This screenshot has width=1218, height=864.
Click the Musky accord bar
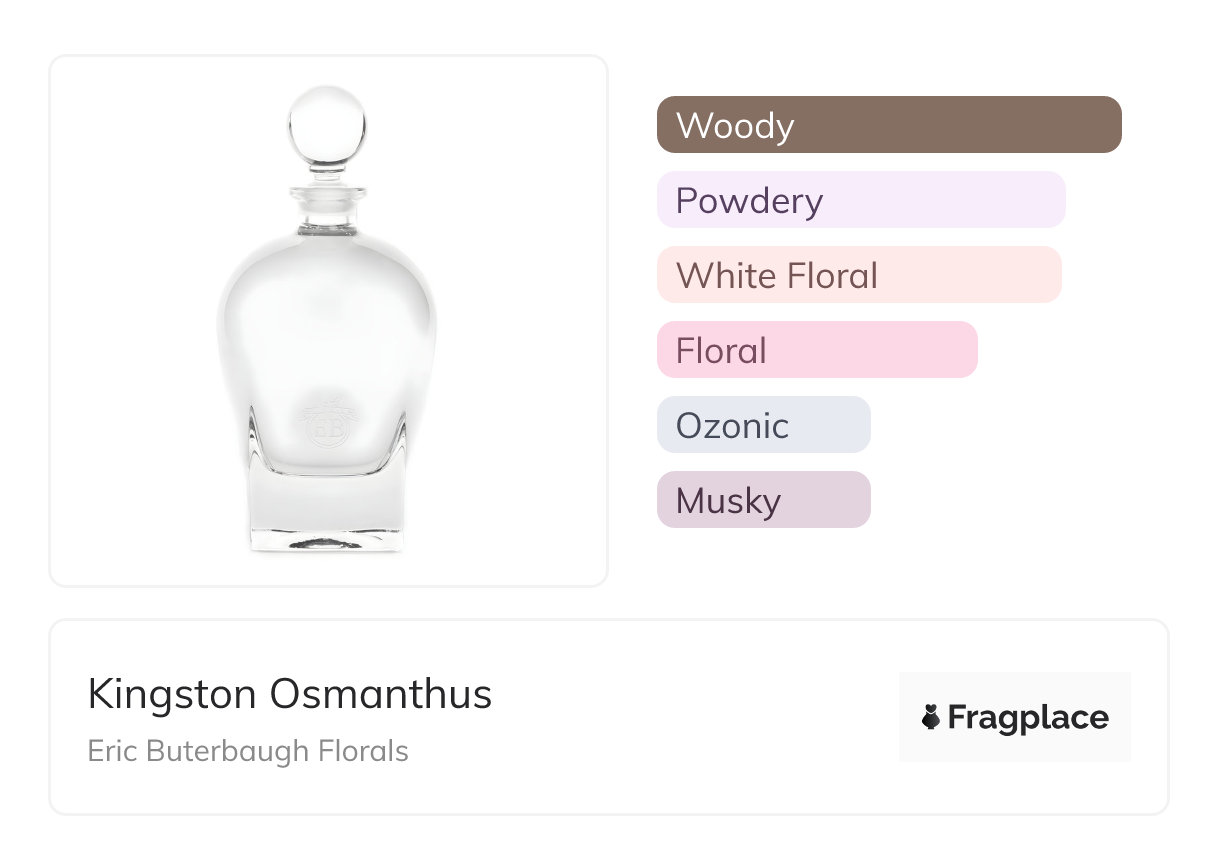pos(764,500)
